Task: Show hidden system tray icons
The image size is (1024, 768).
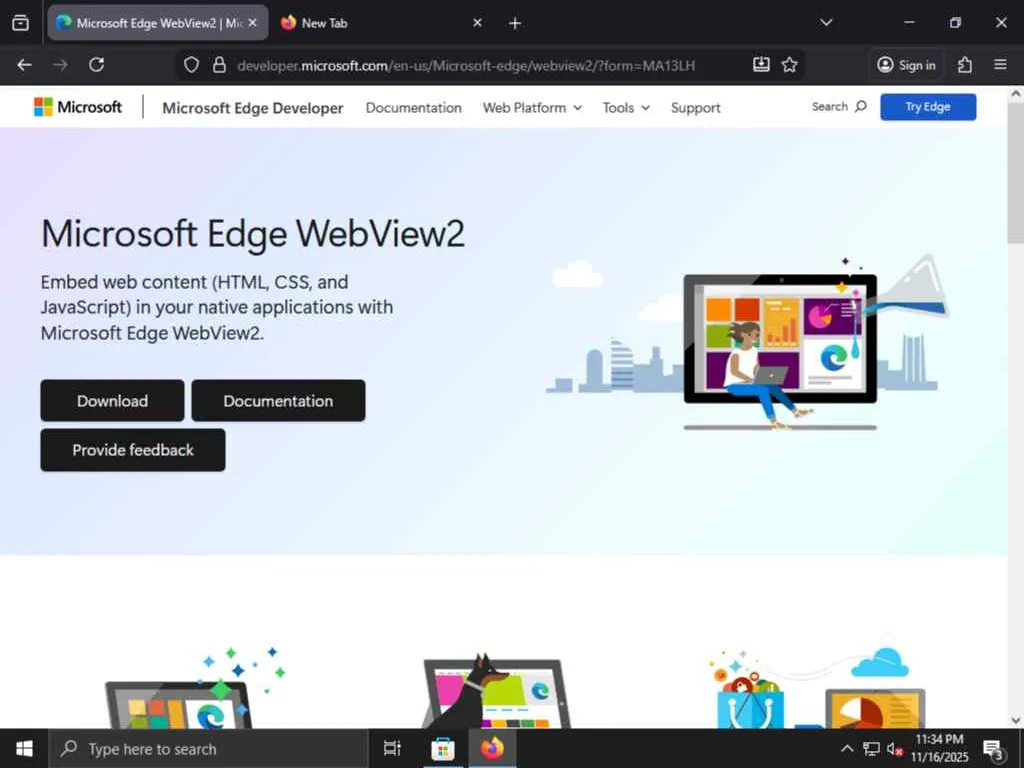Action: pyautogui.click(x=846, y=748)
